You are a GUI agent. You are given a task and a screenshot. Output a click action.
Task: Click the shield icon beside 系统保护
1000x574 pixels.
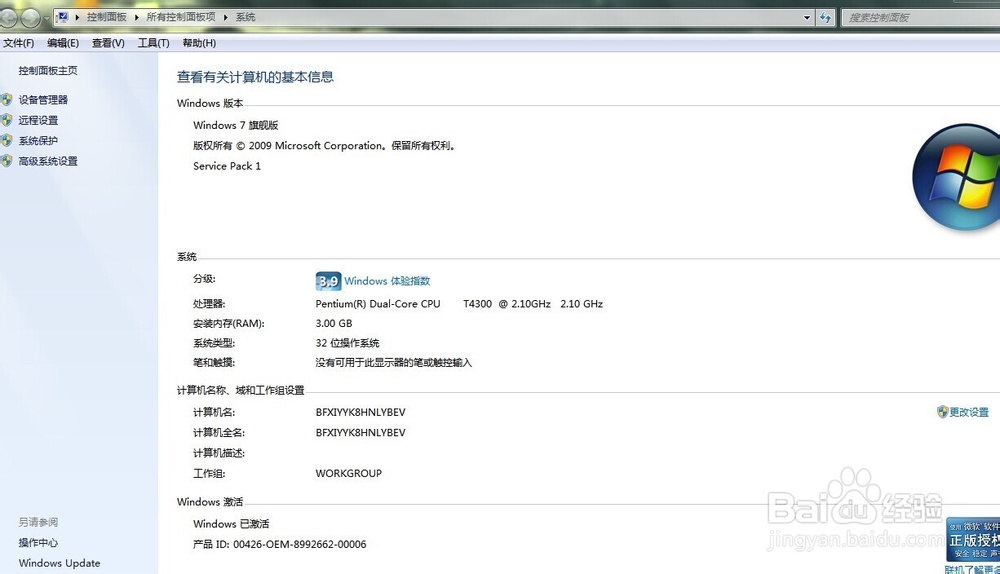[6, 140]
